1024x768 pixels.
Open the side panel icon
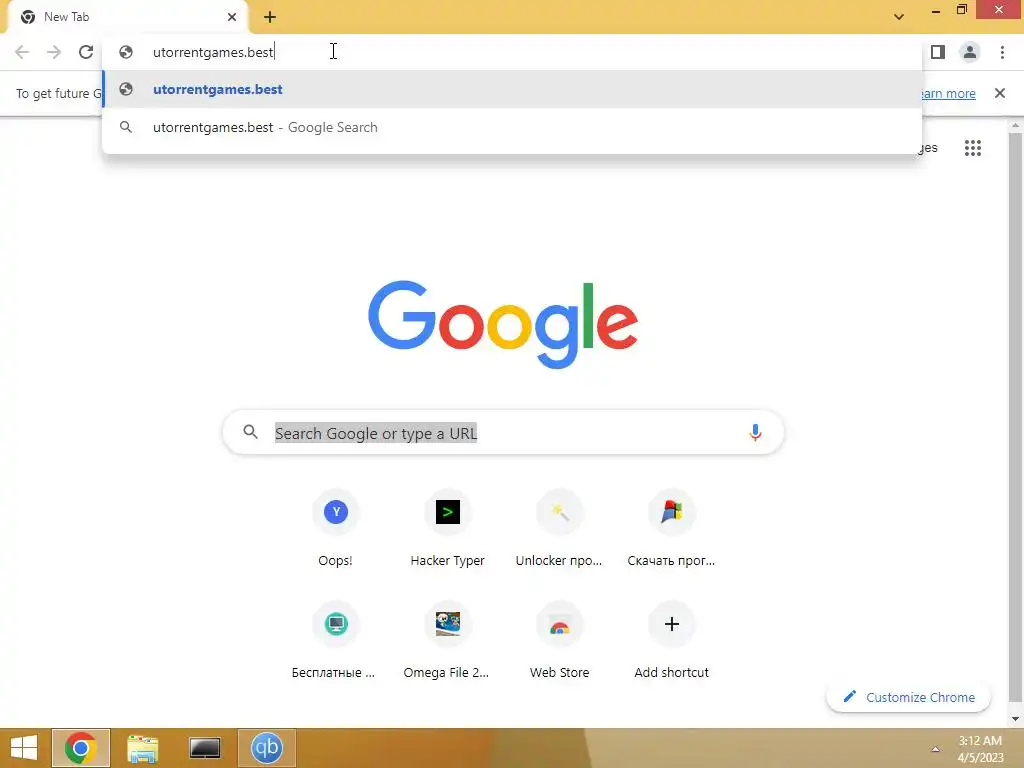938,52
